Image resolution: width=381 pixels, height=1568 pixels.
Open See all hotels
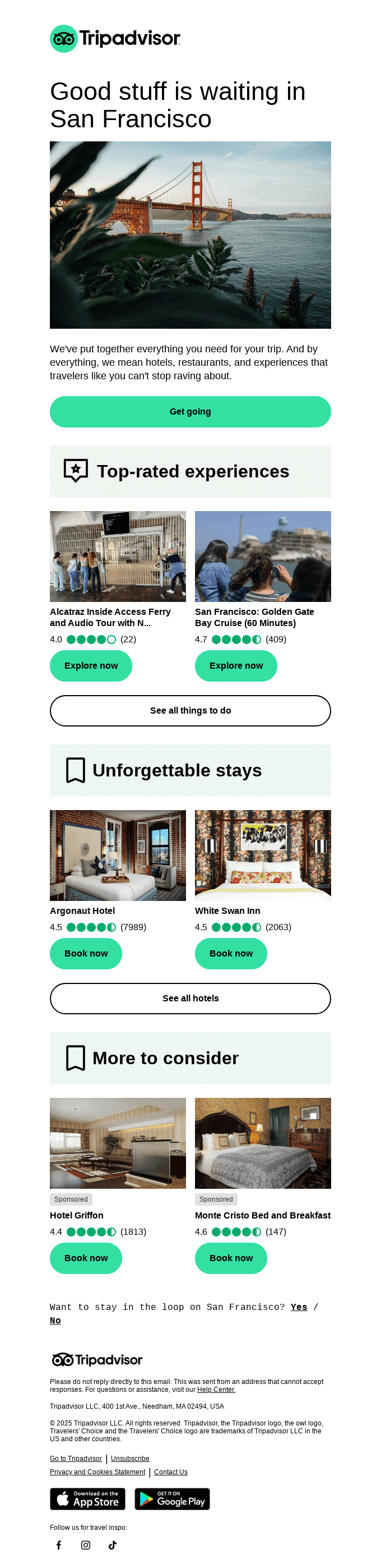(x=190, y=997)
